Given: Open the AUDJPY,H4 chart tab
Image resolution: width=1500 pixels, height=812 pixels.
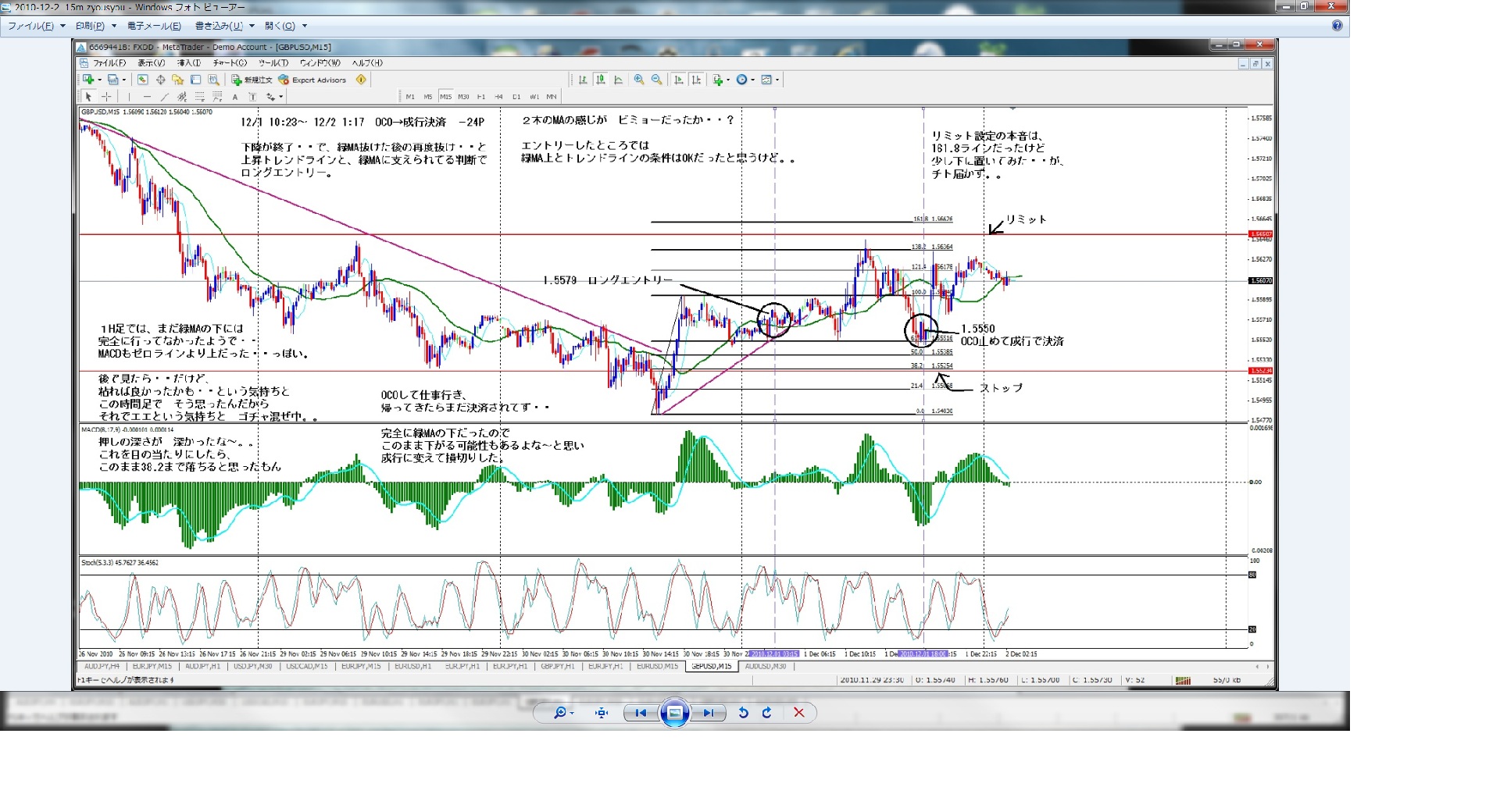Looking at the screenshot, I should [x=102, y=667].
